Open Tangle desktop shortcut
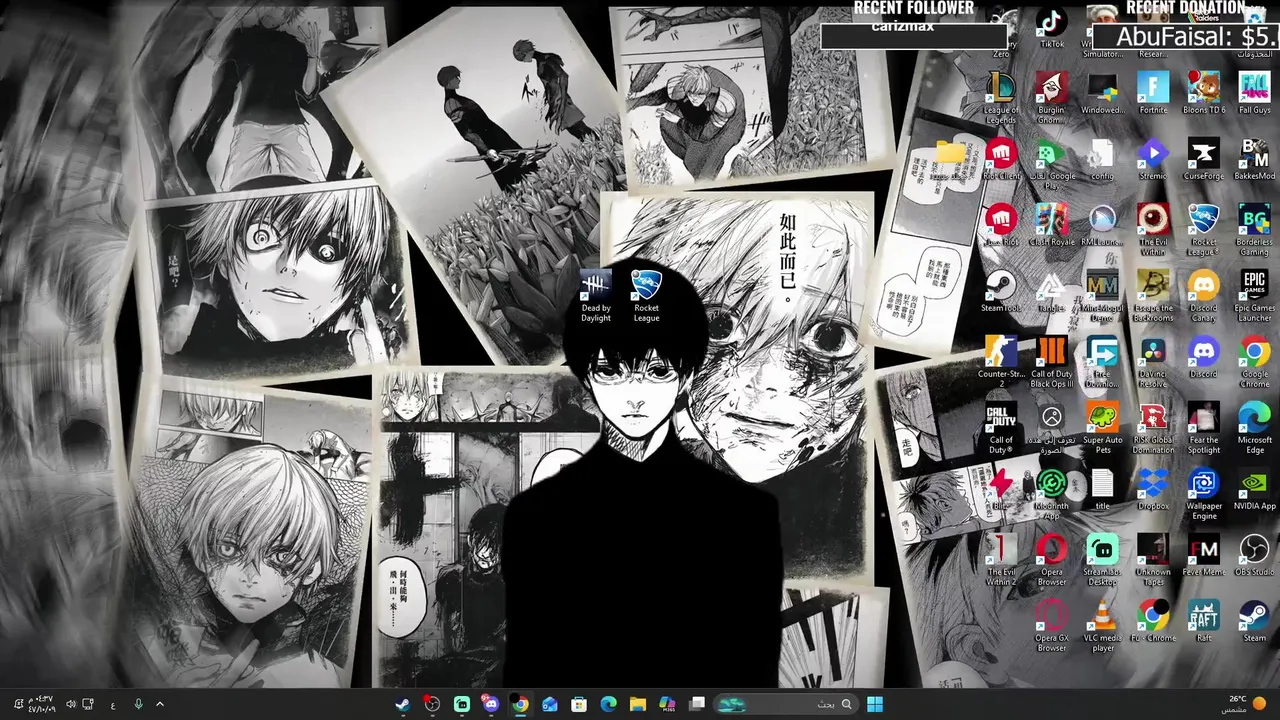This screenshot has width=1280, height=720. tap(1052, 291)
